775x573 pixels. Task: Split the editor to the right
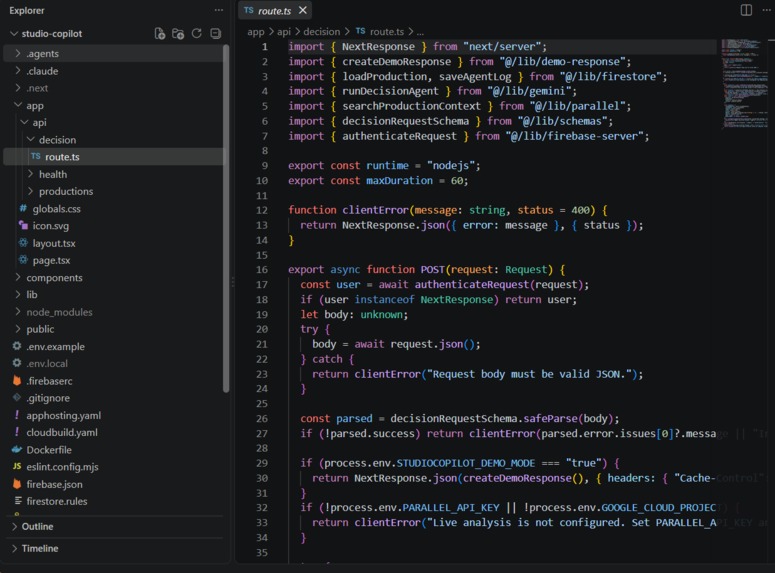coord(746,10)
